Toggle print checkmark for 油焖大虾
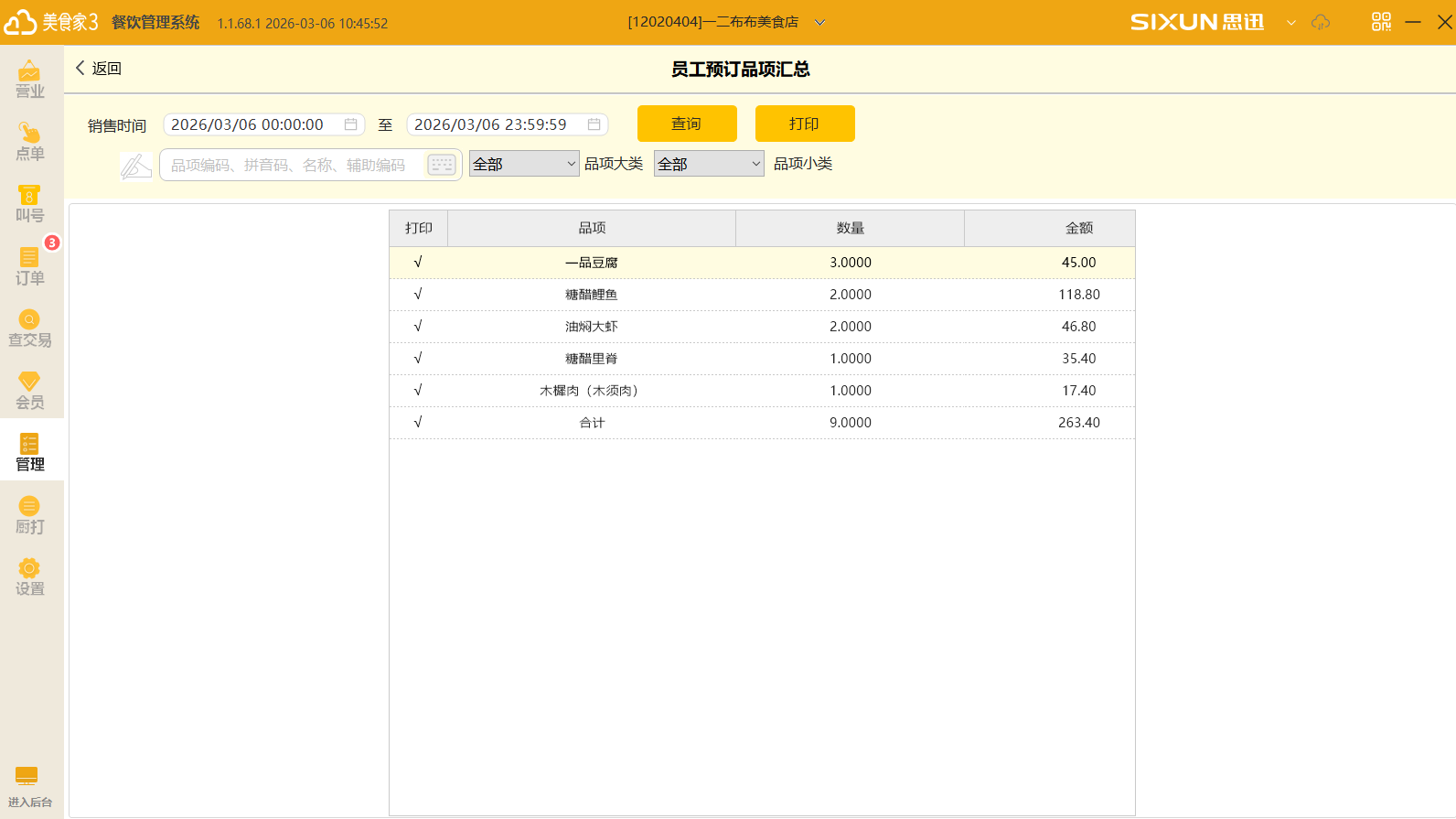 [418, 327]
